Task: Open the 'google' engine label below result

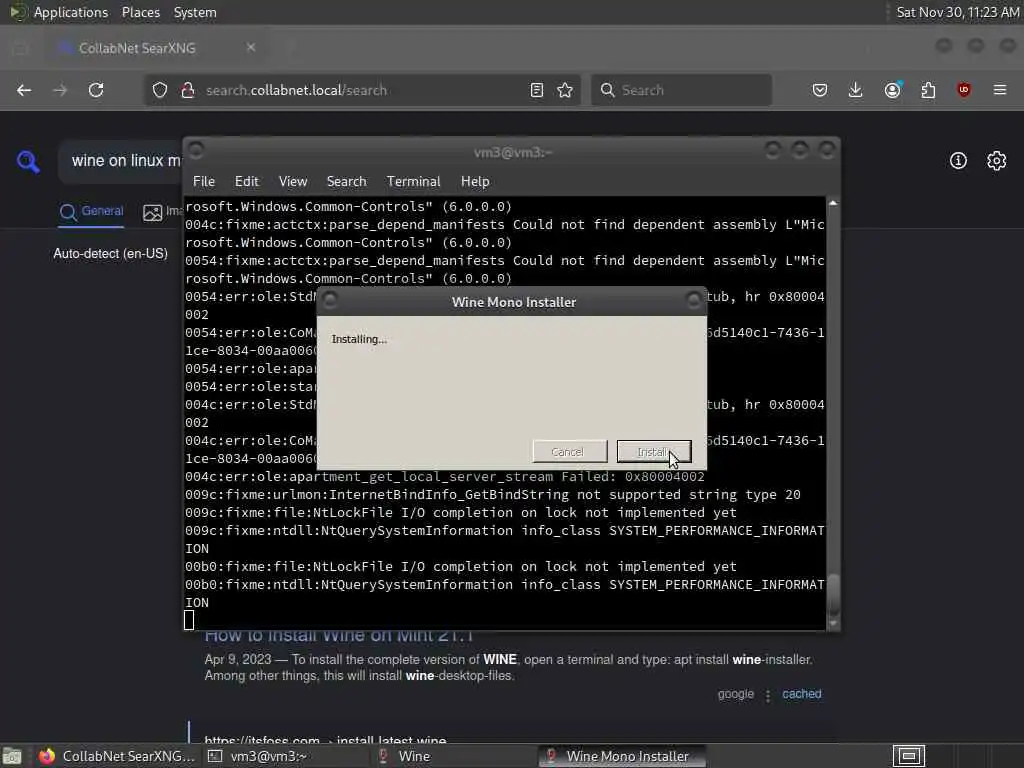Action: [735, 694]
